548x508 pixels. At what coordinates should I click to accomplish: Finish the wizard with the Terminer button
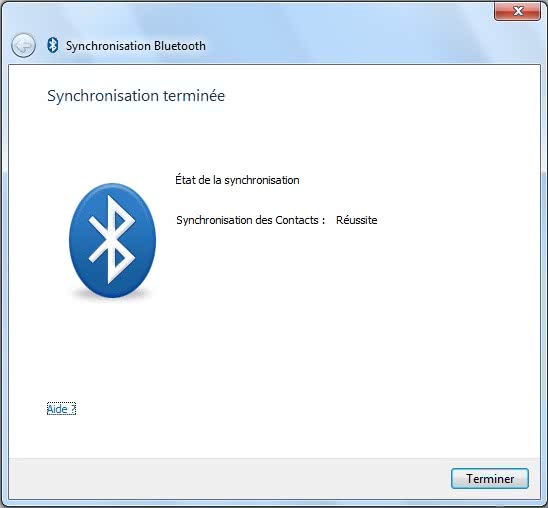click(x=490, y=478)
